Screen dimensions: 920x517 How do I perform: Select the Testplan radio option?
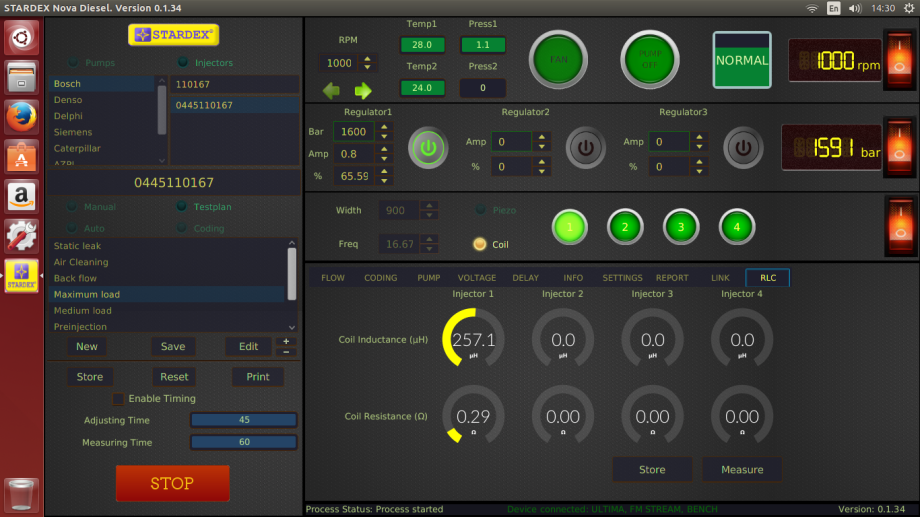click(x=182, y=207)
